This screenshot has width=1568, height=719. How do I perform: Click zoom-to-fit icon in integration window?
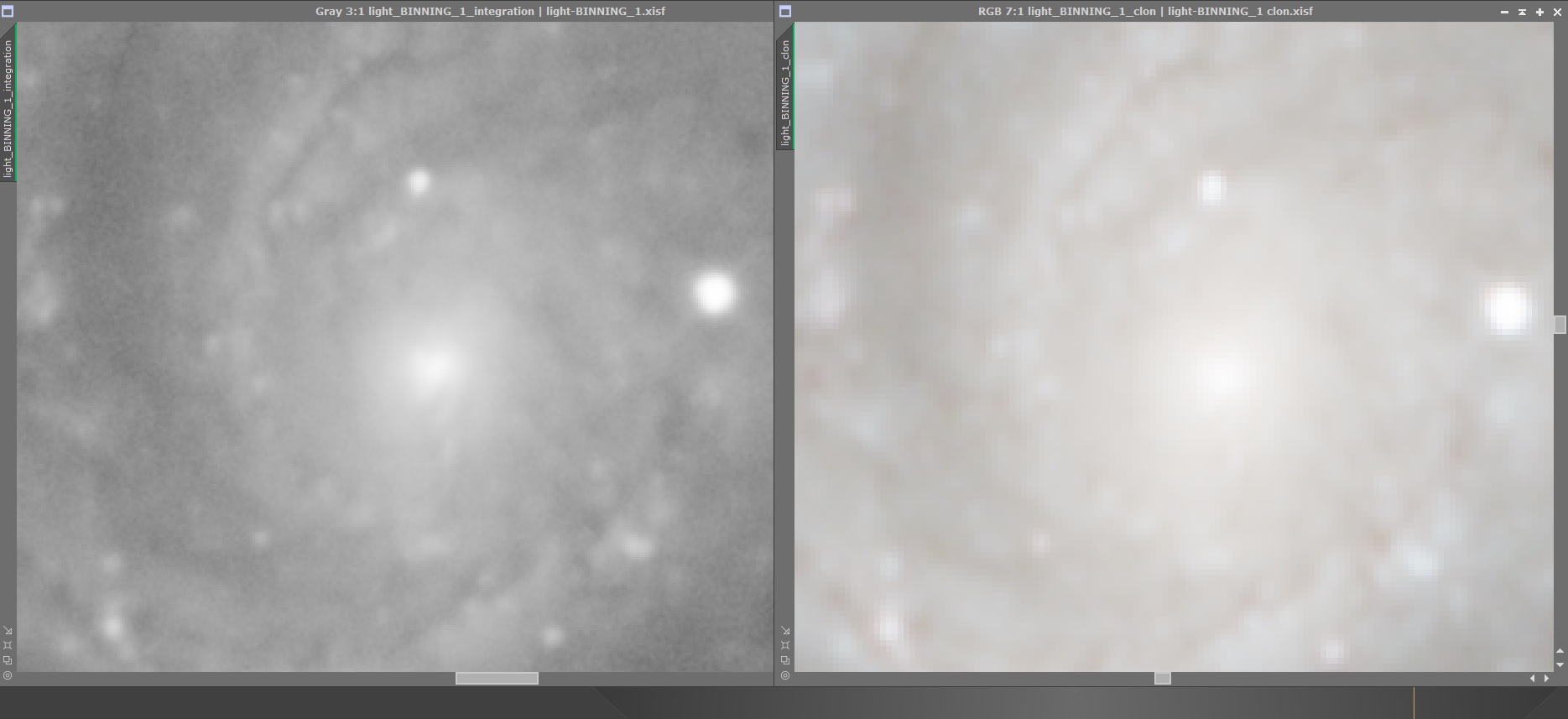click(8, 645)
